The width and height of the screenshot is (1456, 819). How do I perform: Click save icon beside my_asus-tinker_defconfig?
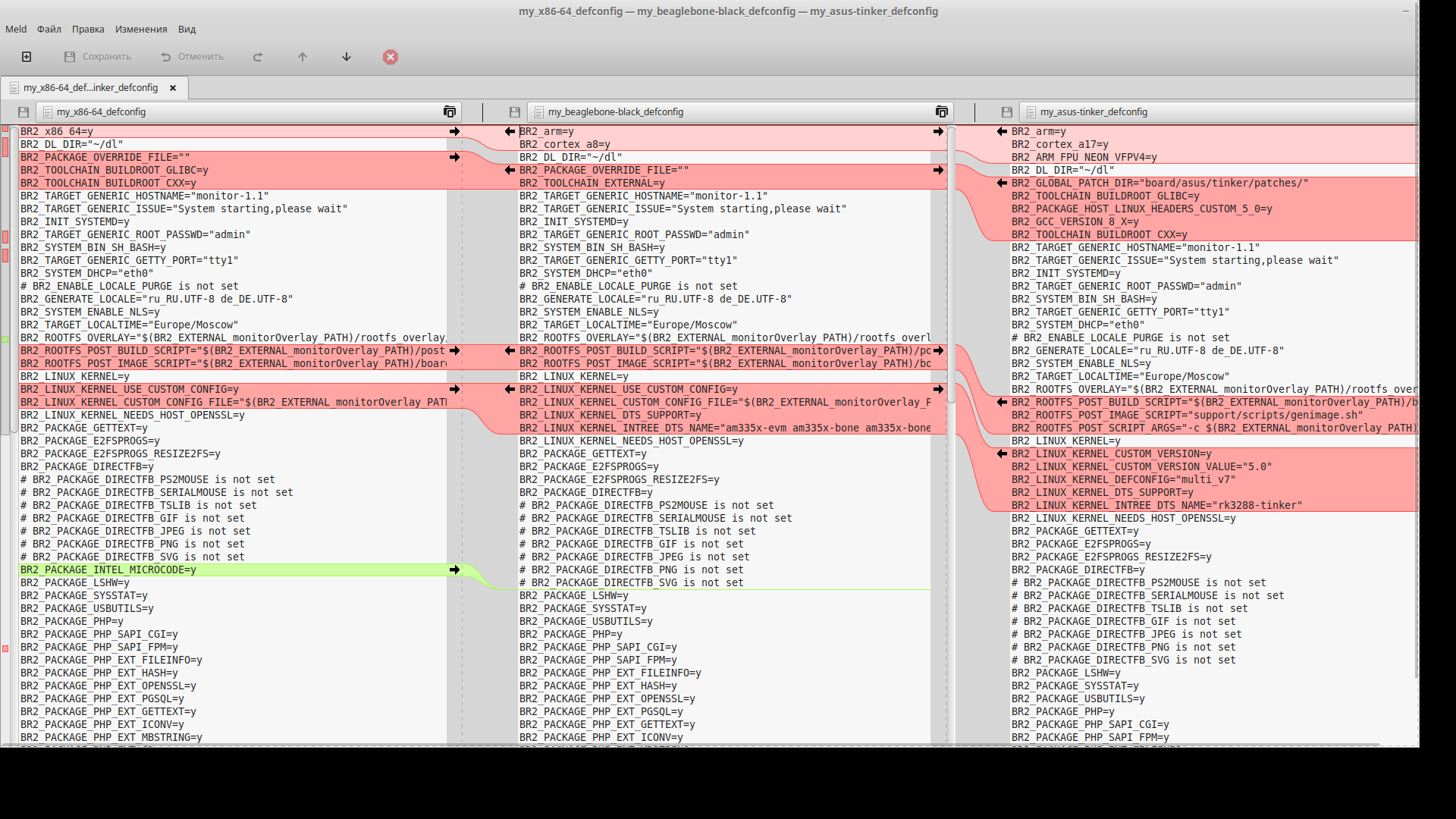pos(1007,112)
